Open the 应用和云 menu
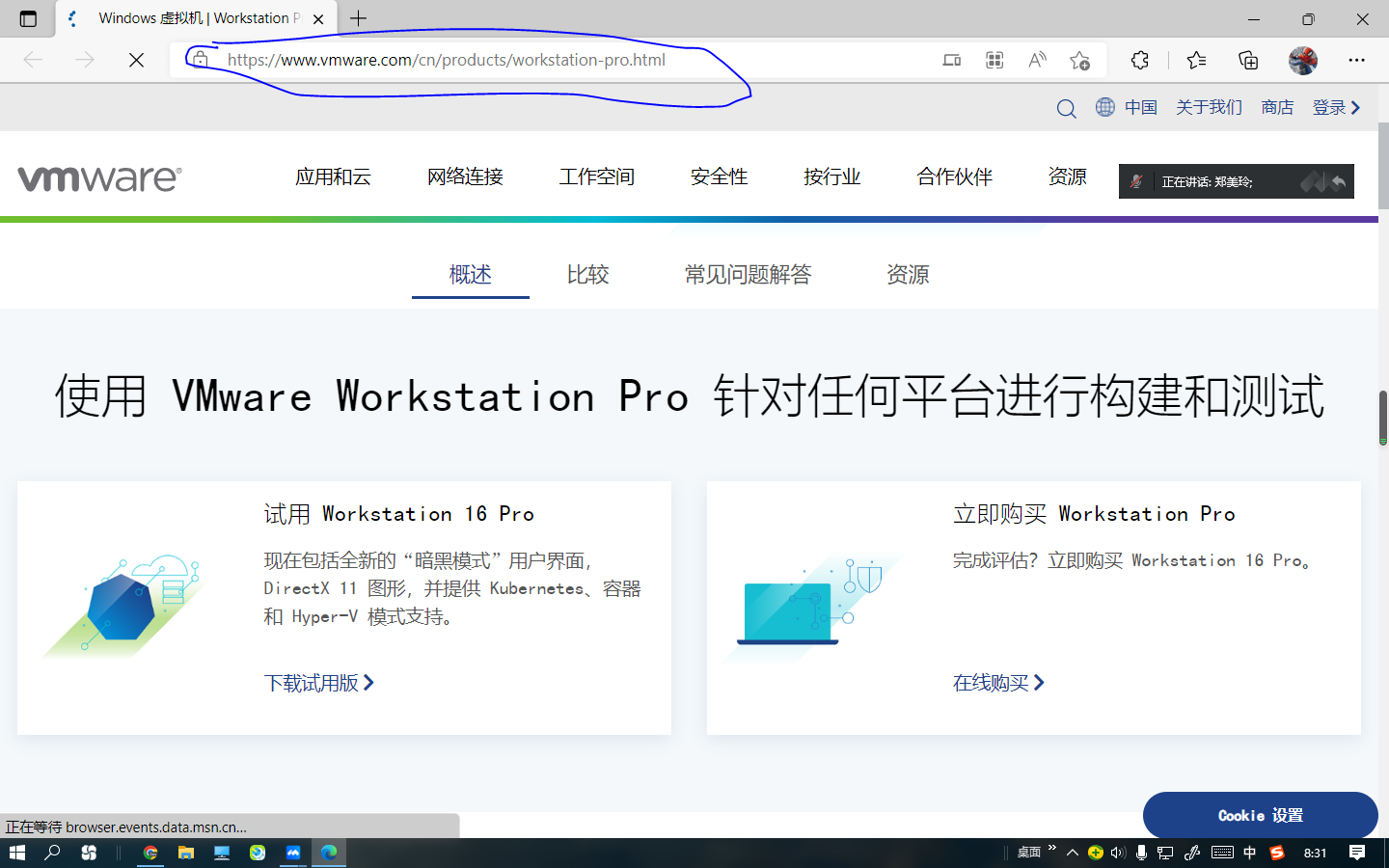 (x=333, y=176)
